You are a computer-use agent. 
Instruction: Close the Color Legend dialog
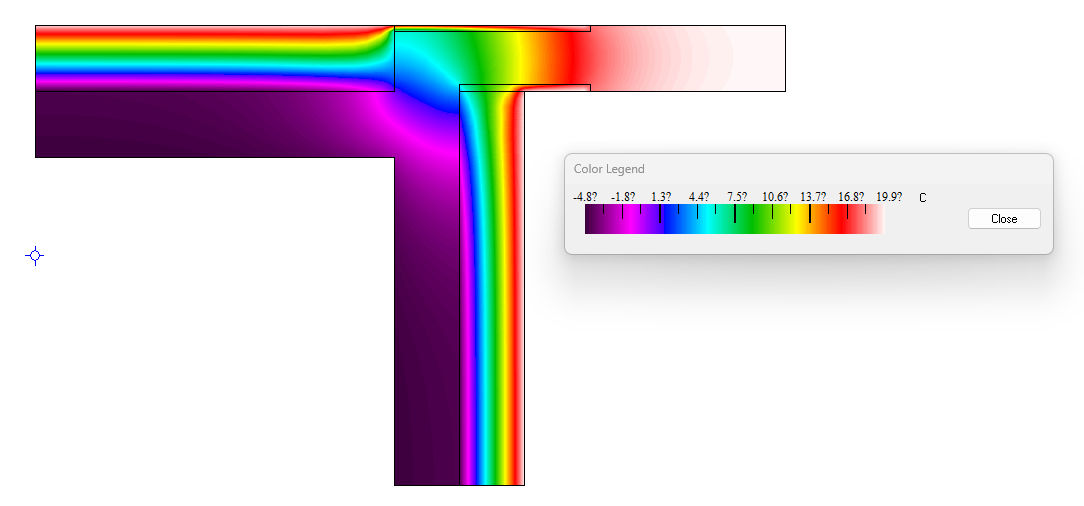tap(1004, 219)
